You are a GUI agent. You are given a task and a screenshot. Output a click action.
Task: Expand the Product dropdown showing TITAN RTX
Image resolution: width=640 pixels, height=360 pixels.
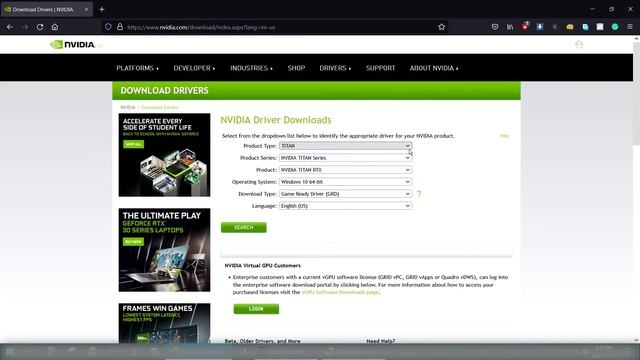(345, 170)
